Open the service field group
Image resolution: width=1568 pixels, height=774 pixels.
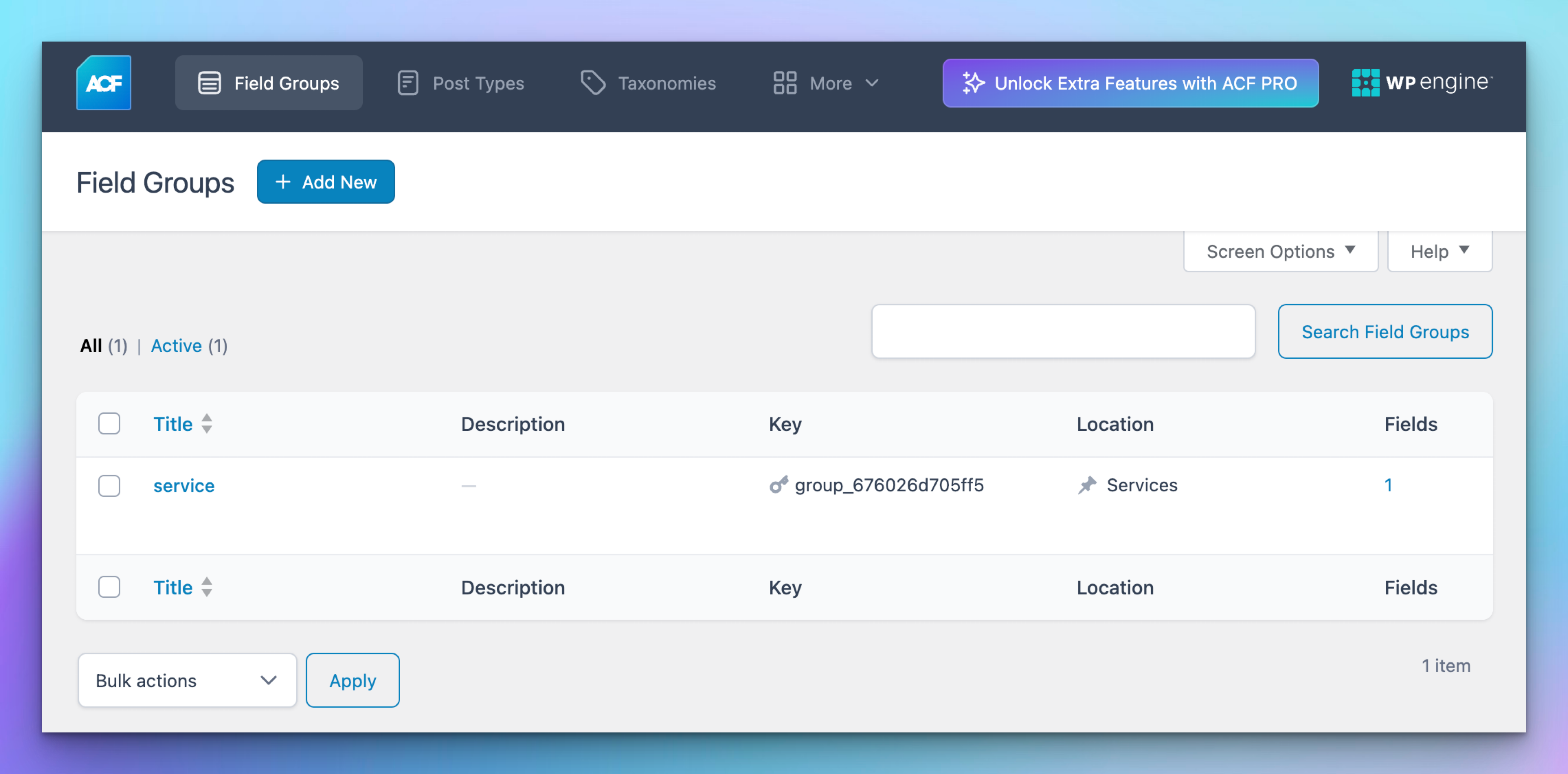tap(184, 486)
